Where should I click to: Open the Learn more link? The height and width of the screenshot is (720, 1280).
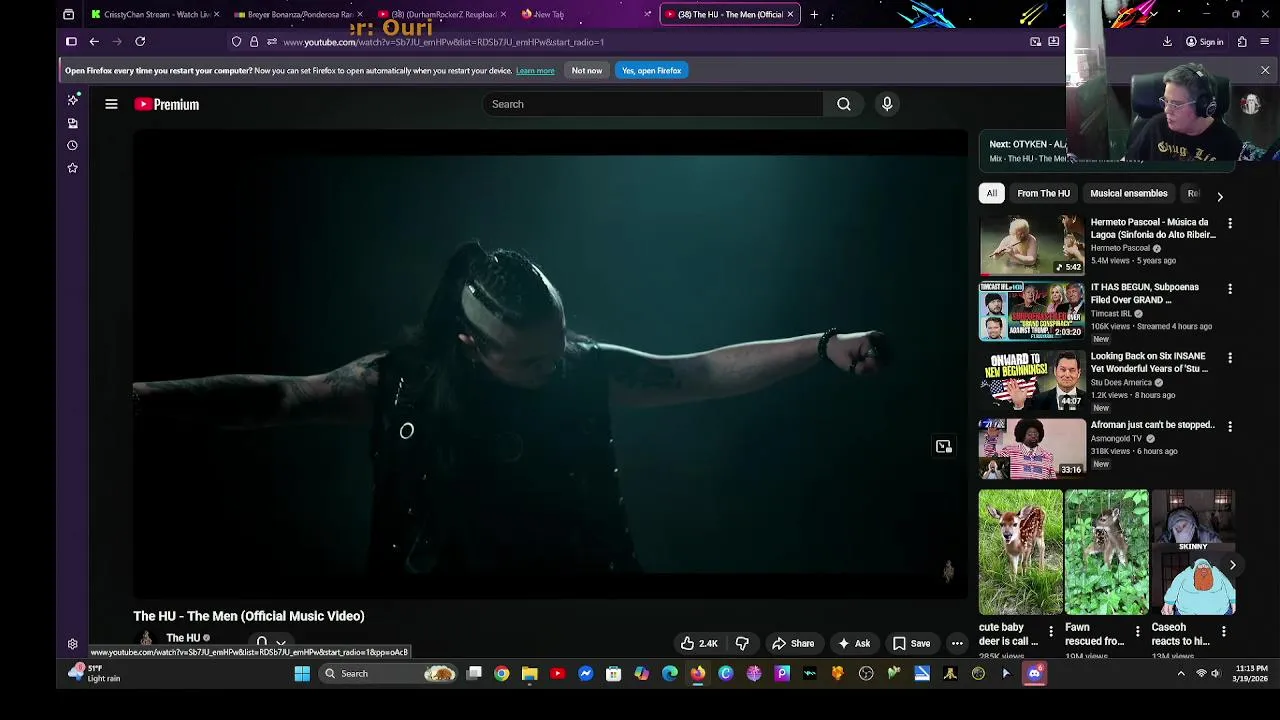click(535, 71)
